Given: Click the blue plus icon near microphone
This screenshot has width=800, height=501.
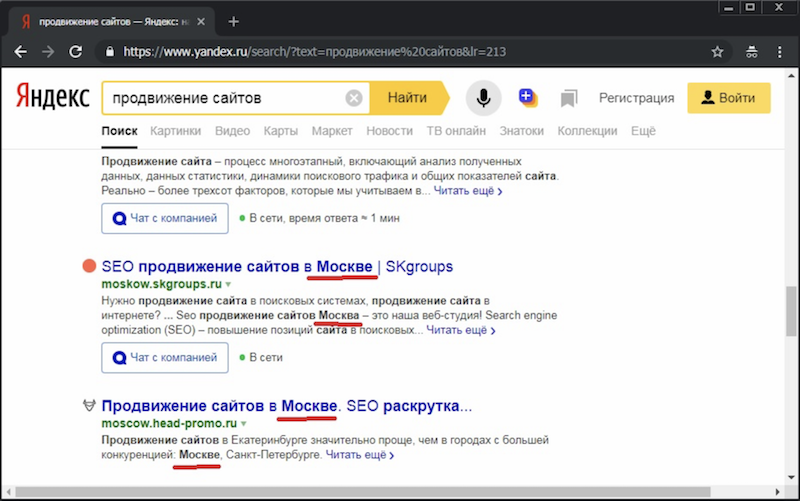Looking at the screenshot, I should pyautogui.click(x=528, y=97).
